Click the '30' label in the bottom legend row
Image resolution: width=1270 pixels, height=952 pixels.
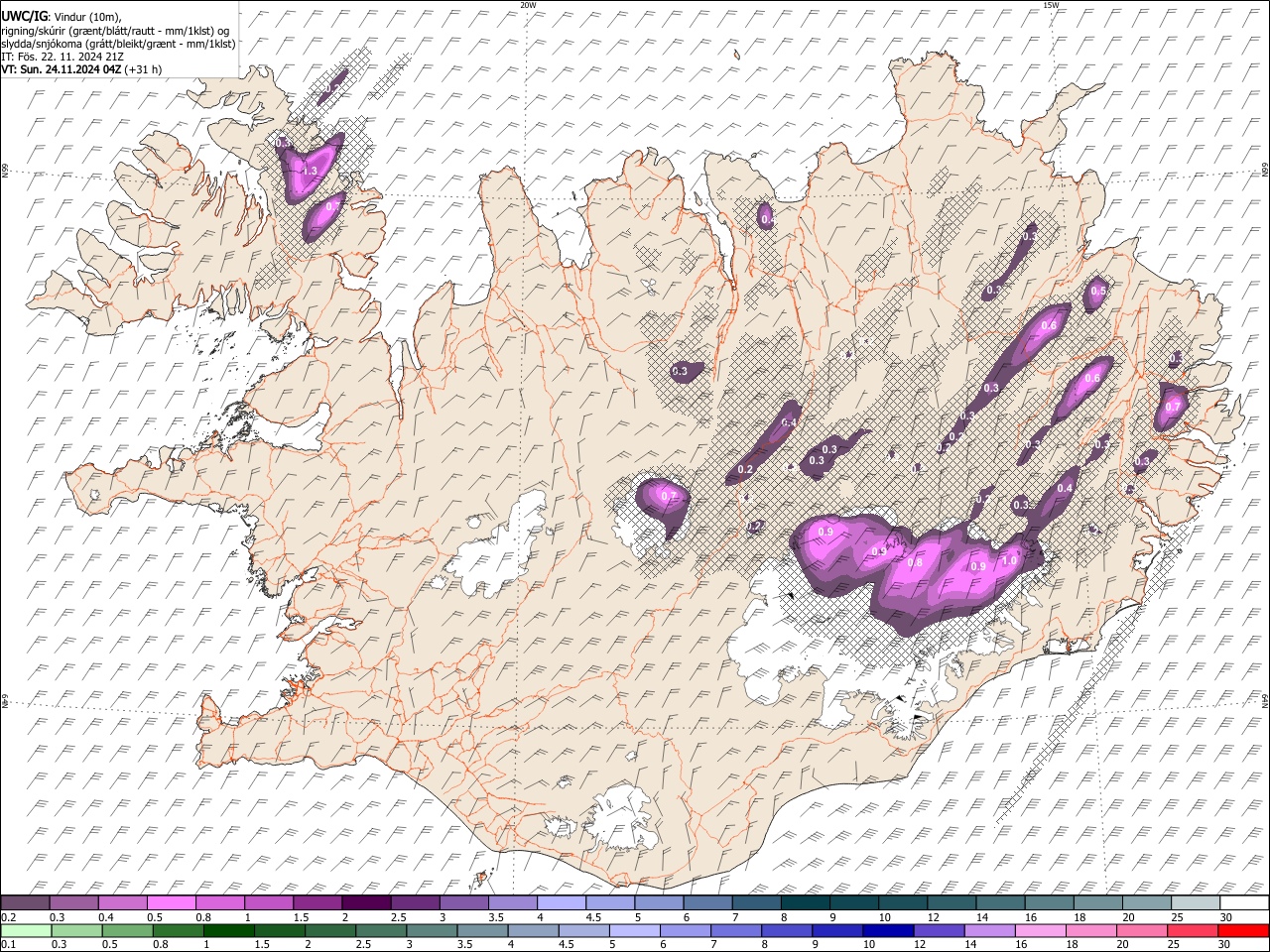click(1225, 944)
